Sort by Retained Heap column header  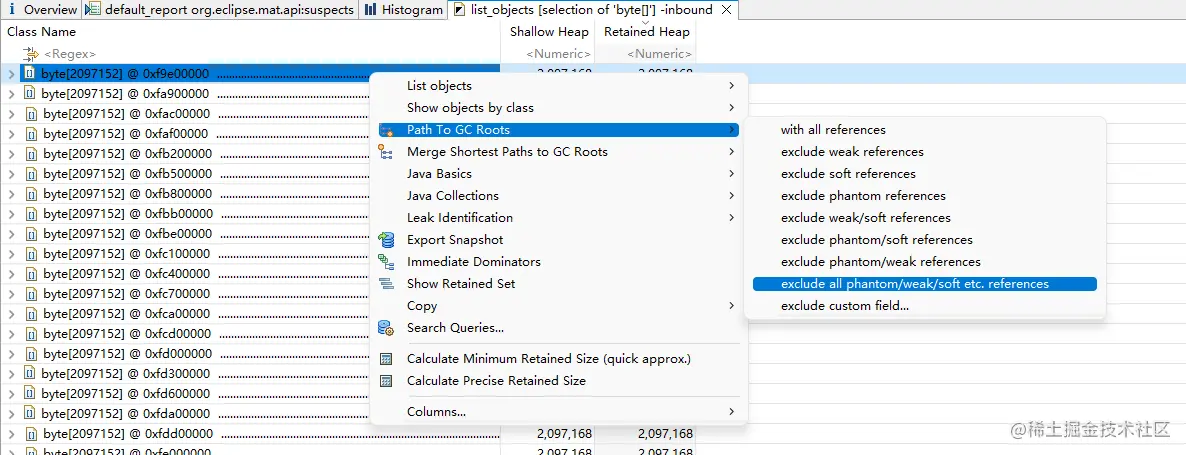tap(646, 32)
